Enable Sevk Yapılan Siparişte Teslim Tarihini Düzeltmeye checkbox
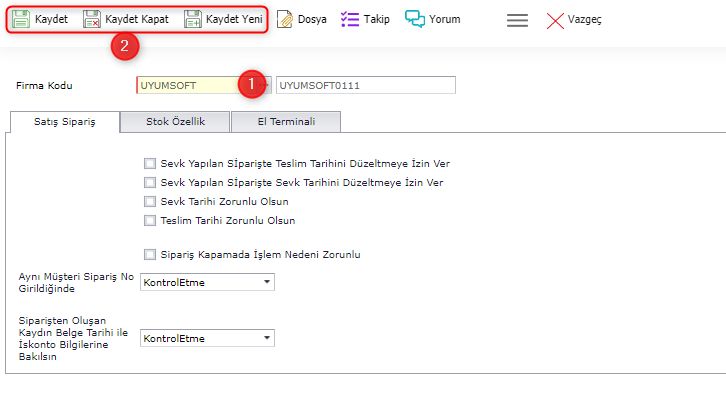The height and width of the screenshot is (402, 726). click(150, 163)
